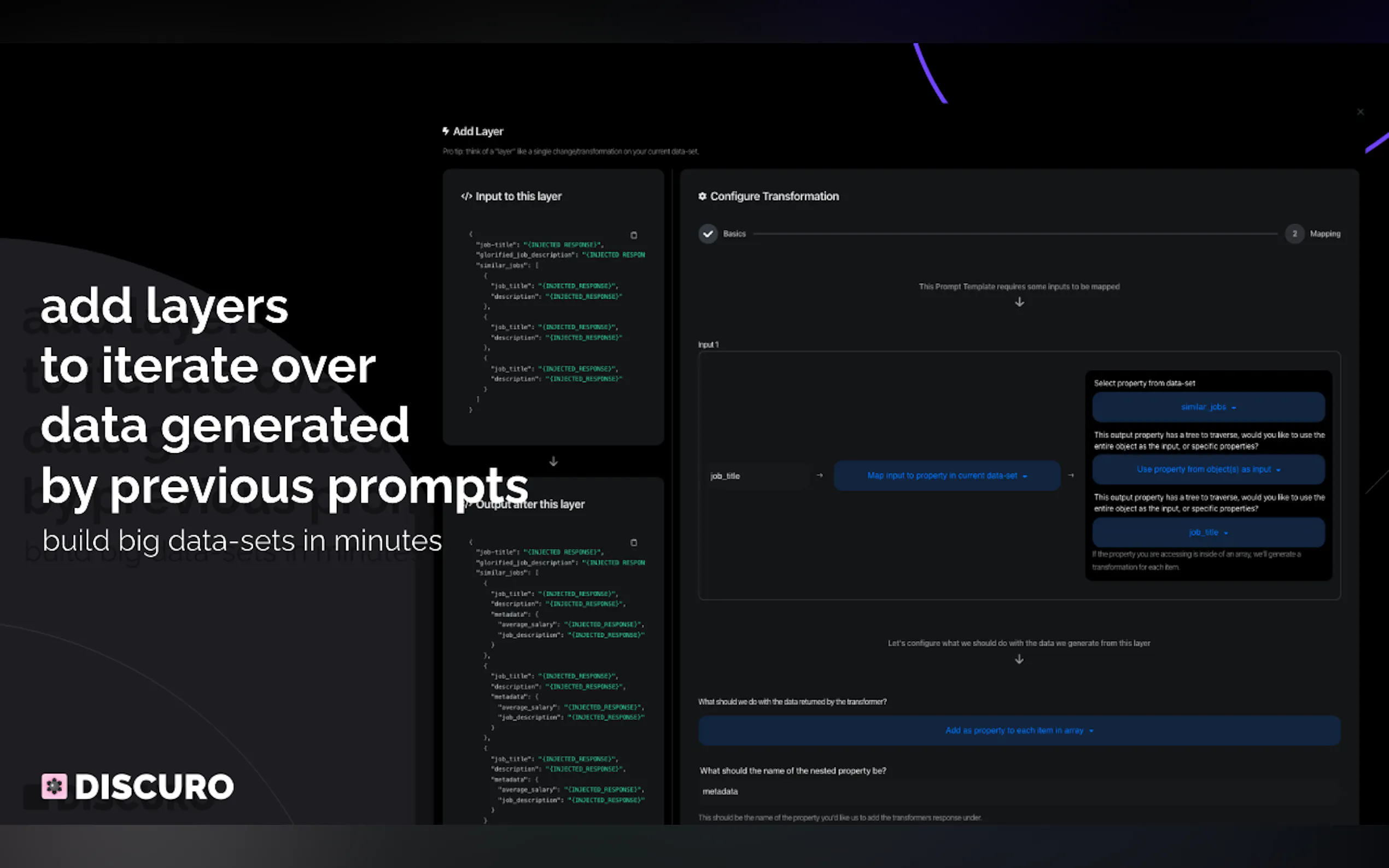Go to step 2 Mapping circle
1389x868 pixels.
coord(1294,233)
